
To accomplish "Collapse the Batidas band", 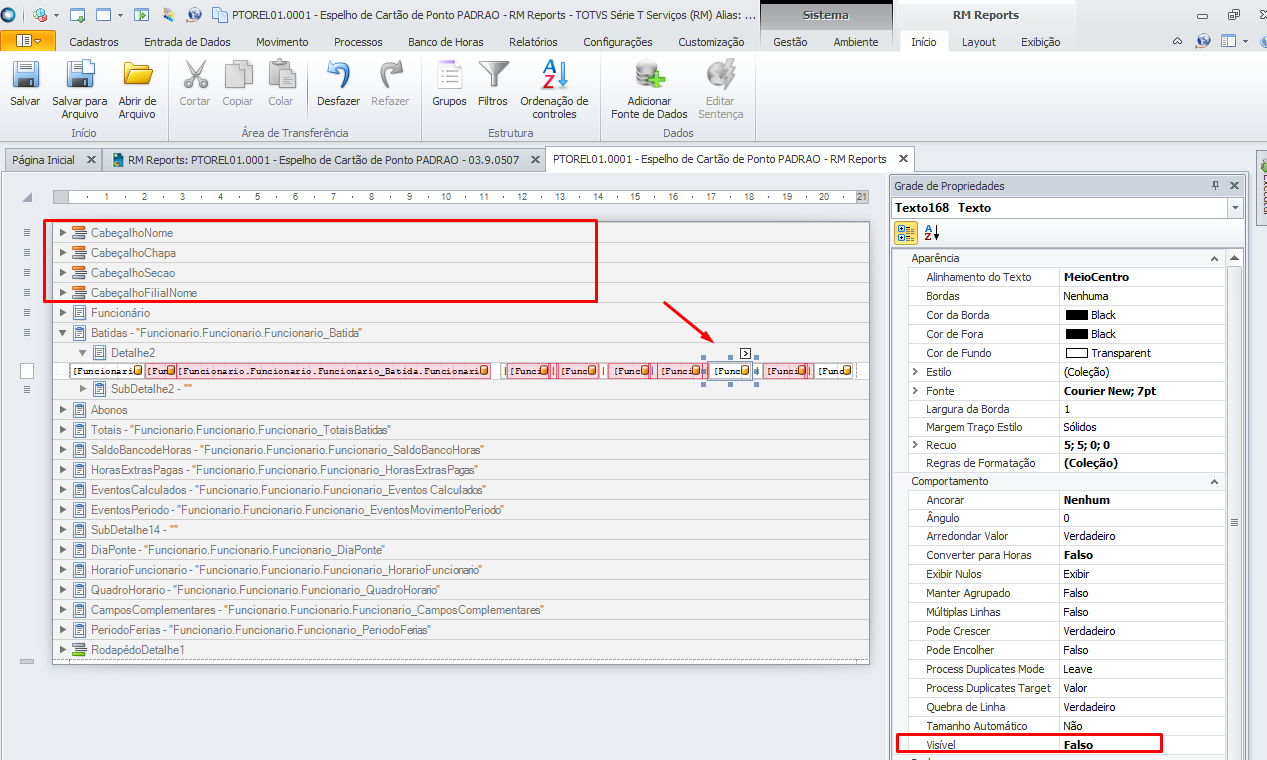I will pyautogui.click(x=63, y=333).
